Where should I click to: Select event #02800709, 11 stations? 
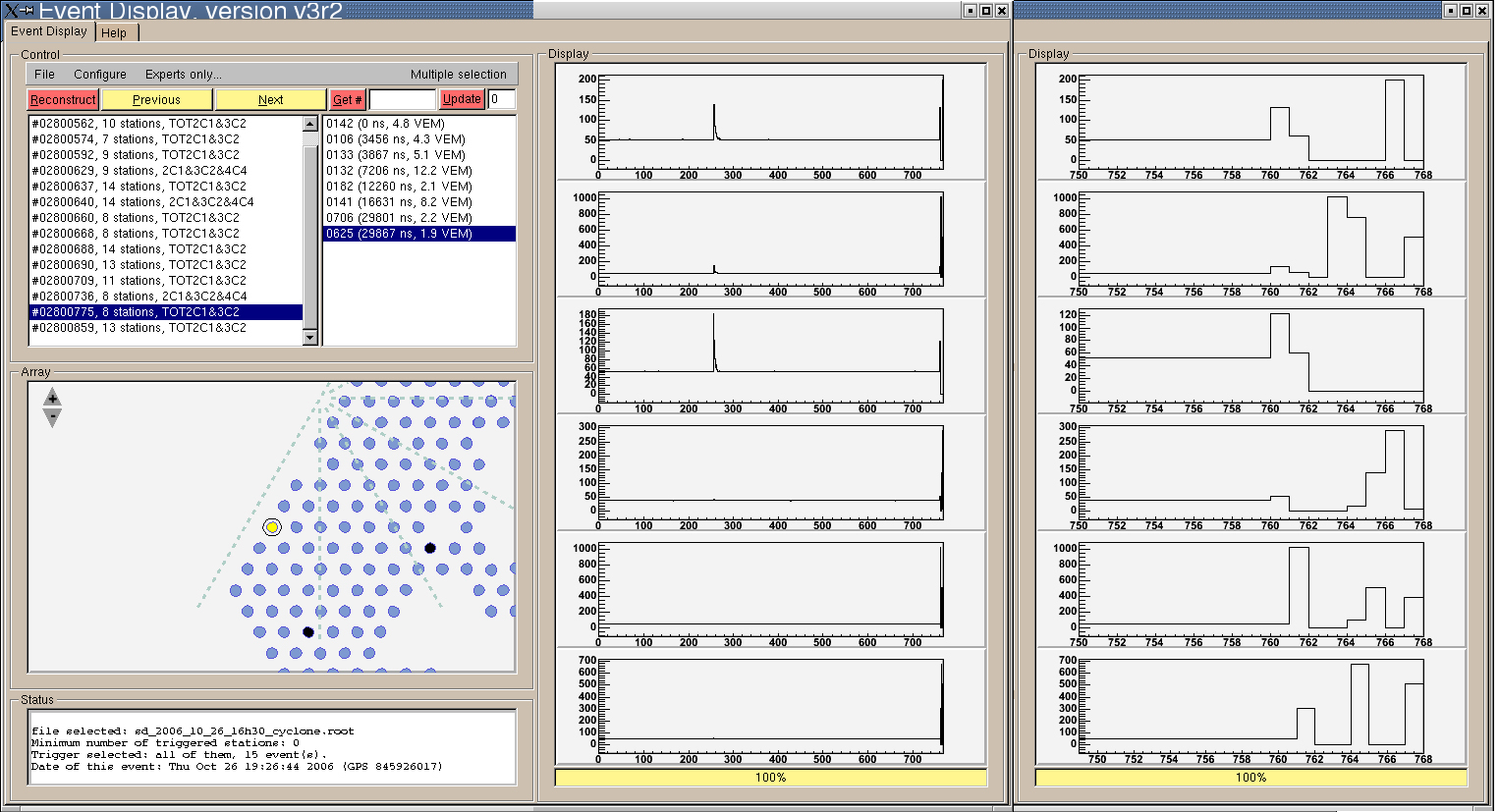(x=166, y=281)
